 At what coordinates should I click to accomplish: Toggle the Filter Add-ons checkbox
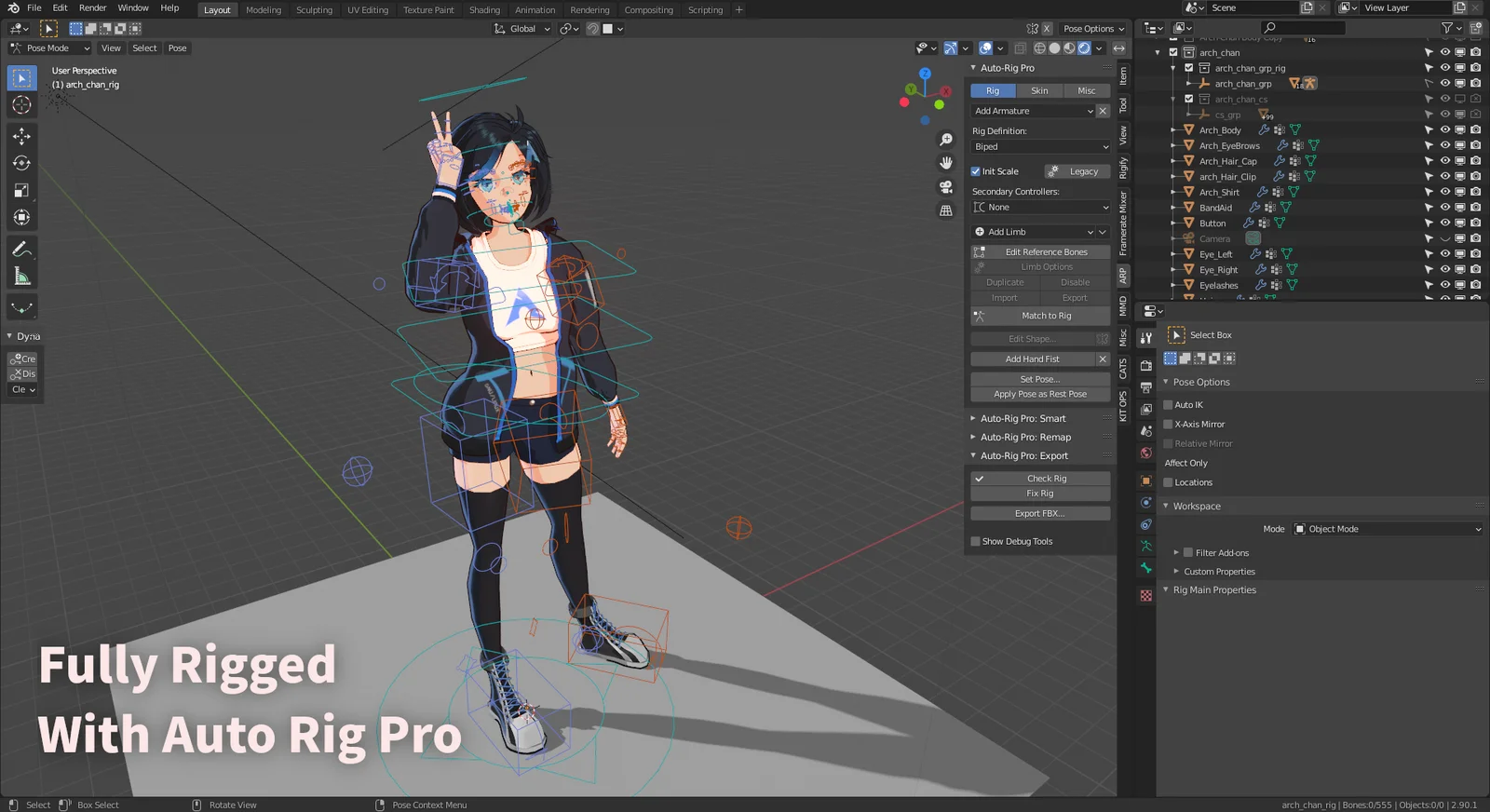pyautogui.click(x=1188, y=553)
